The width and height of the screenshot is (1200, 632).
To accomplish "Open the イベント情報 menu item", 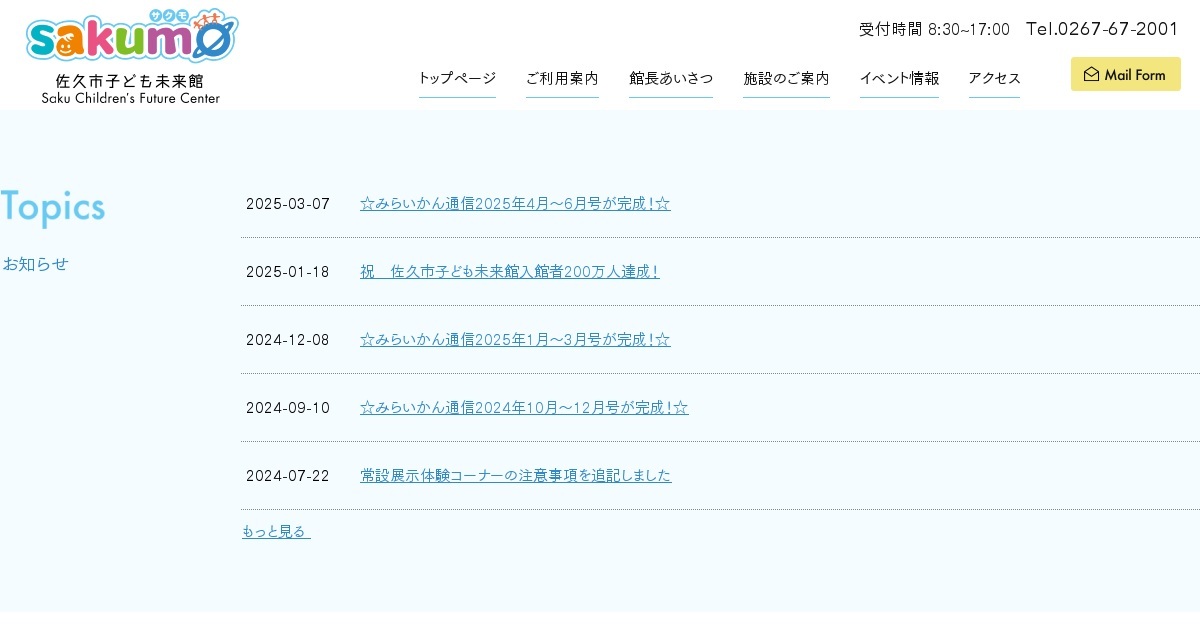I will (x=899, y=78).
